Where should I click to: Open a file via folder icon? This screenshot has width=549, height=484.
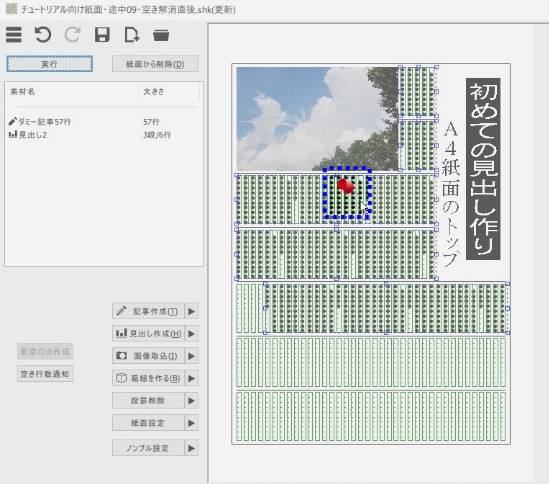(161, 35)
